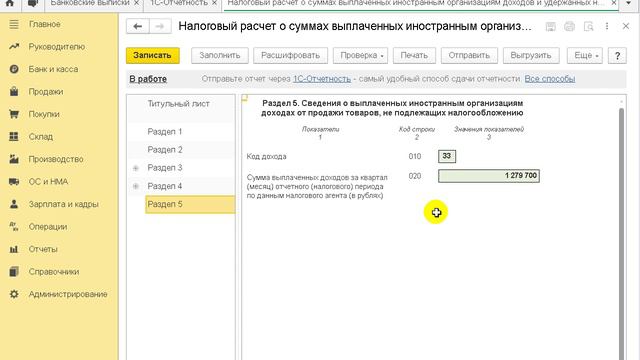The height and width of the screenshot is (360, 640).
Task: Open the home start page icon
Action: coord(10,3)
